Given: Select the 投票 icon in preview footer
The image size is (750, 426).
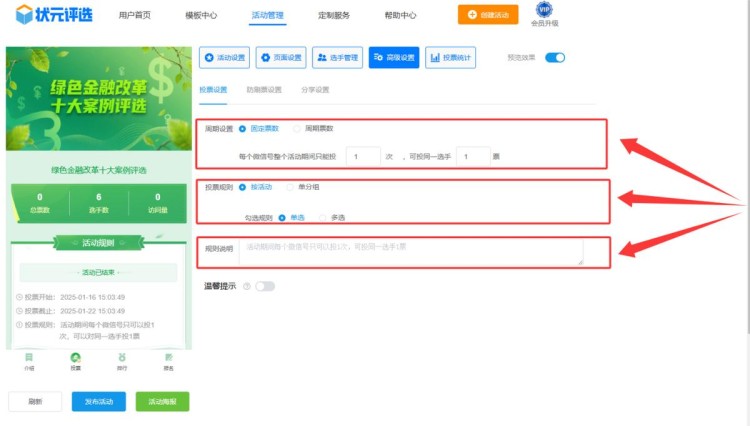Looking at the screenshot, I should click(75, 358).
